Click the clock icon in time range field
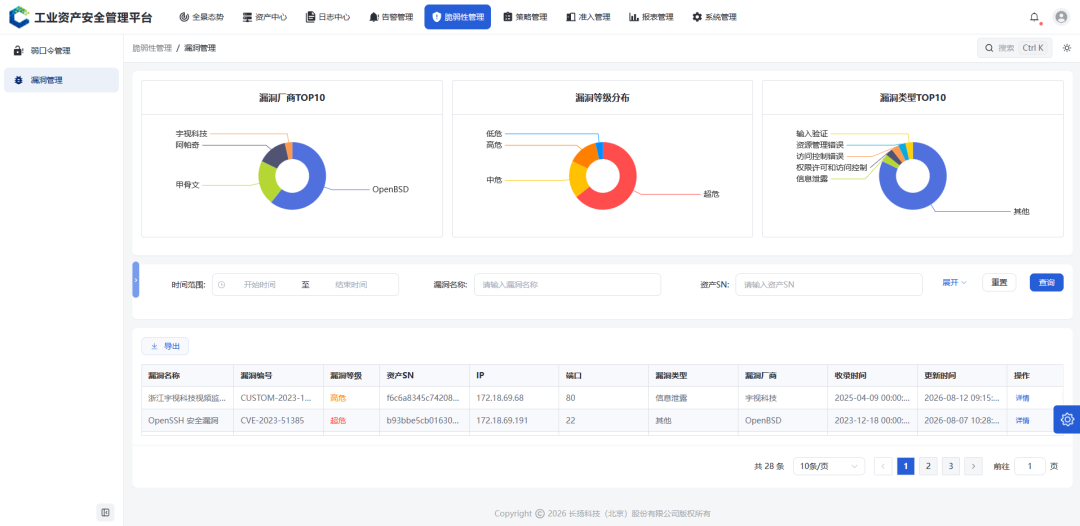This screenshot has height=526, width=1080. [x=222, y=284]
